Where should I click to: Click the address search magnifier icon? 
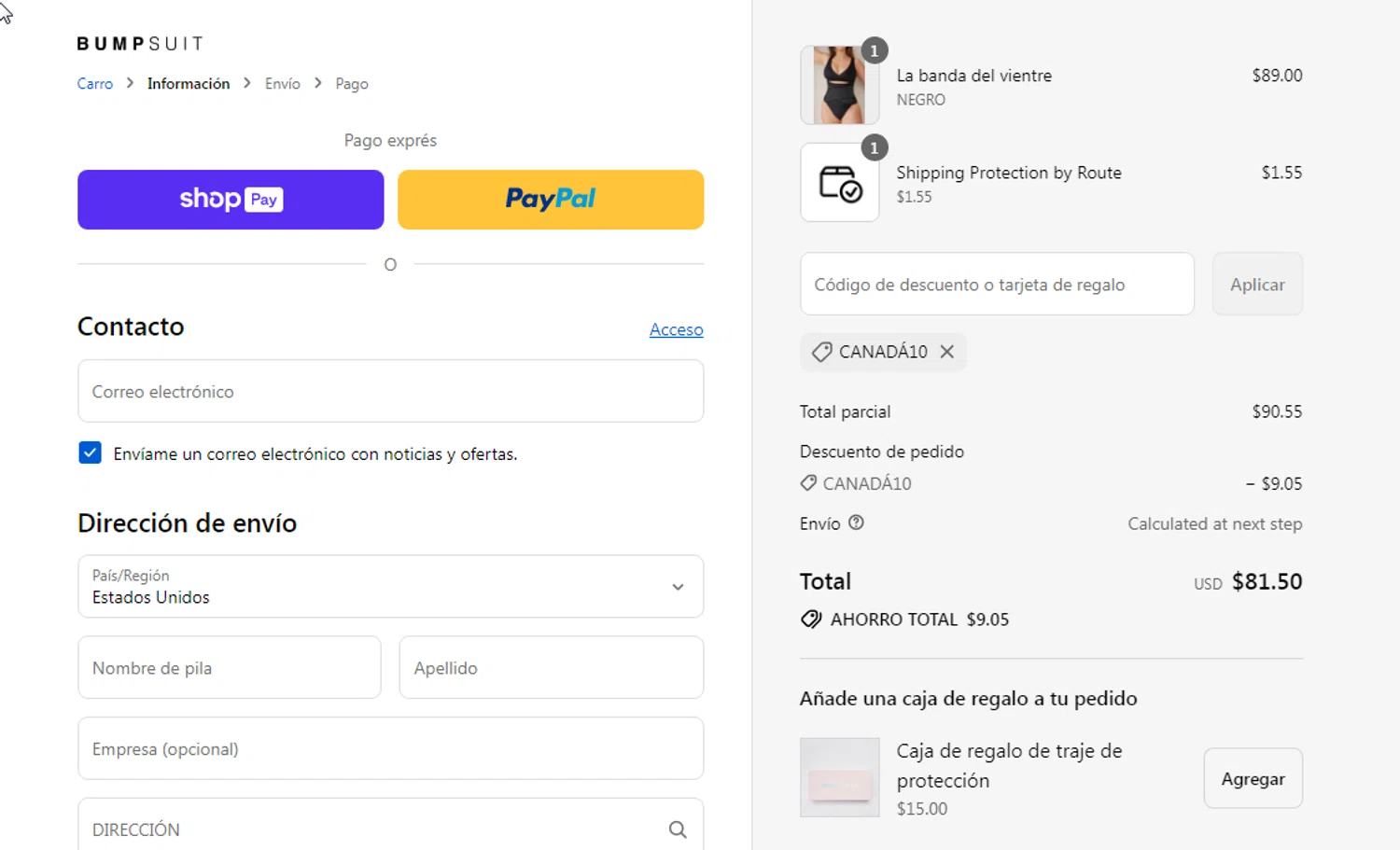tap(678, 829)
